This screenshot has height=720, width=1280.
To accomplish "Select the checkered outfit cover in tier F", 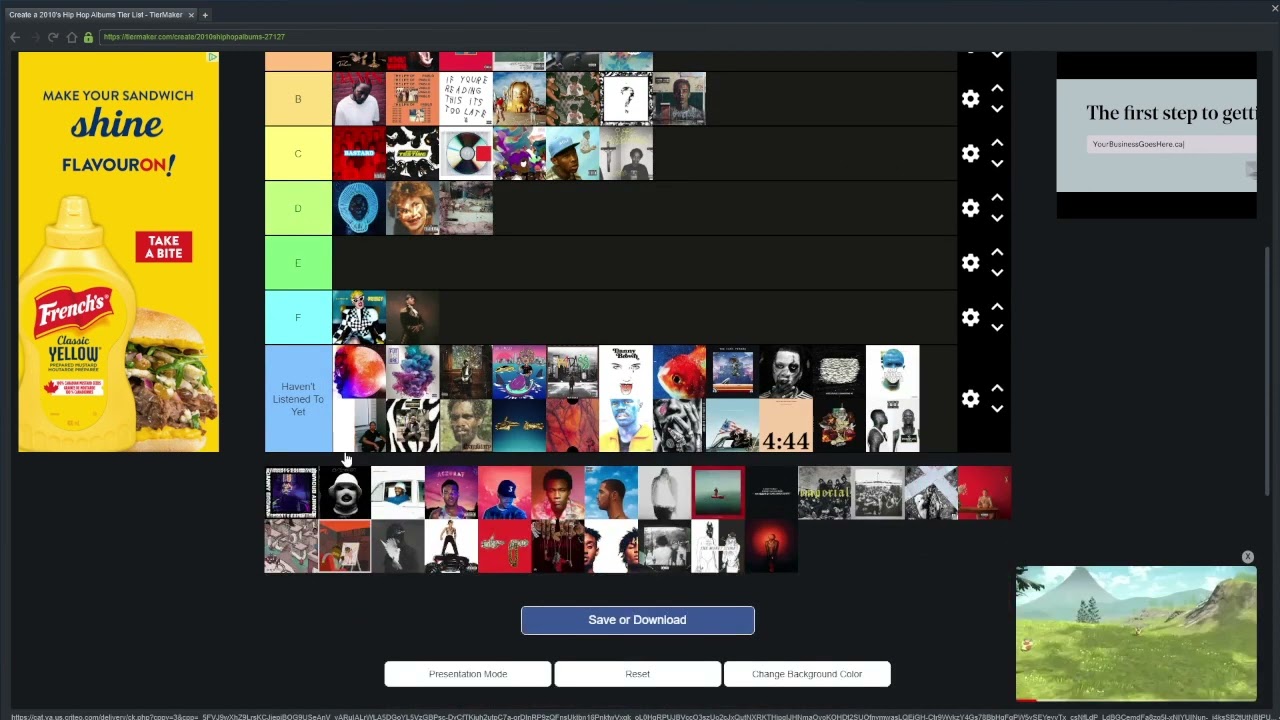I will (x=359, y=317).
